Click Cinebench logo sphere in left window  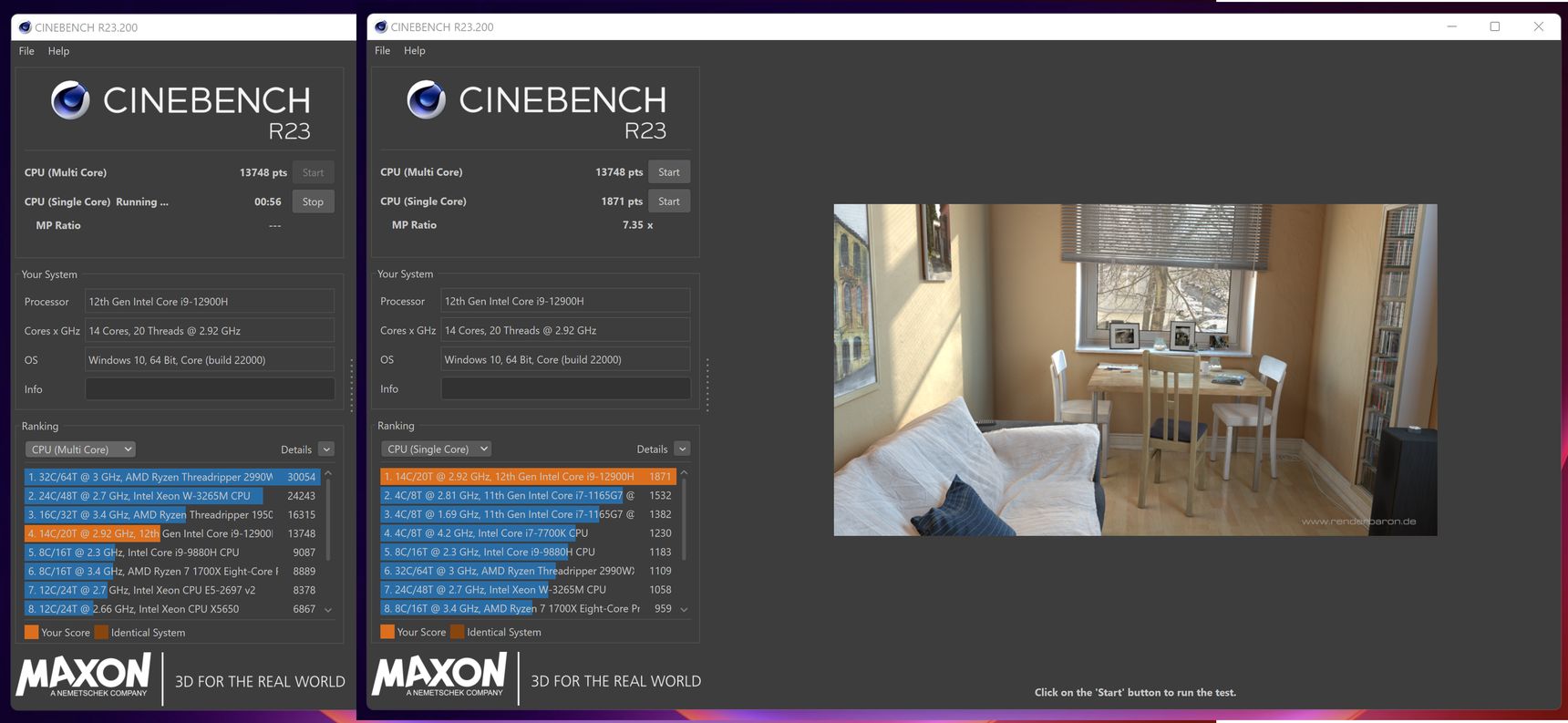(70, 100)
